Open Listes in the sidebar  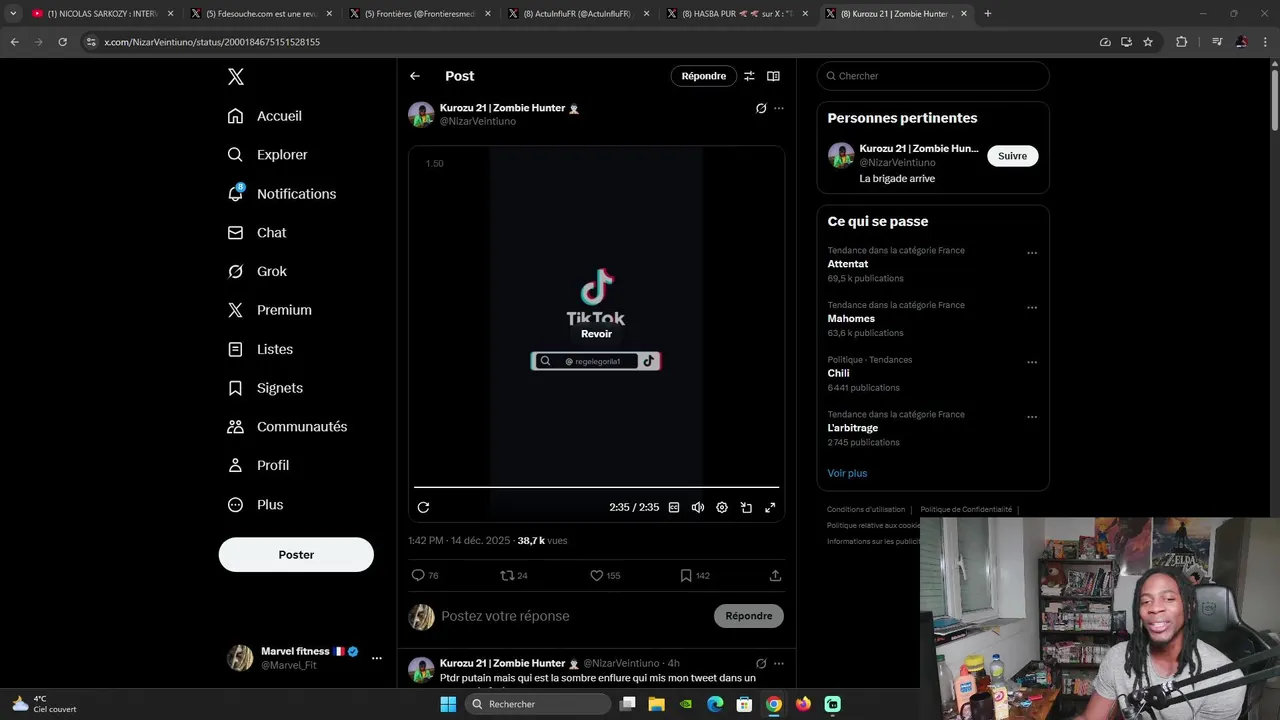[x=261, y=349]
